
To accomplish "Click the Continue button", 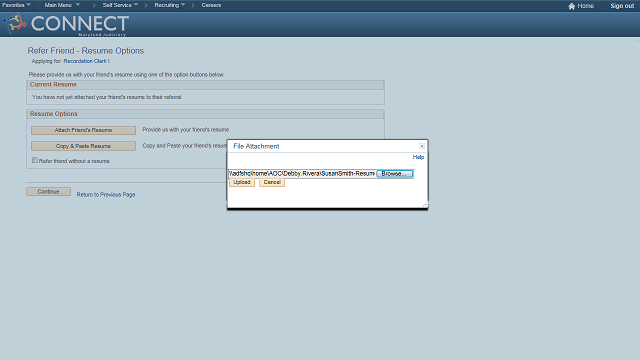I will tap(49, 191).
